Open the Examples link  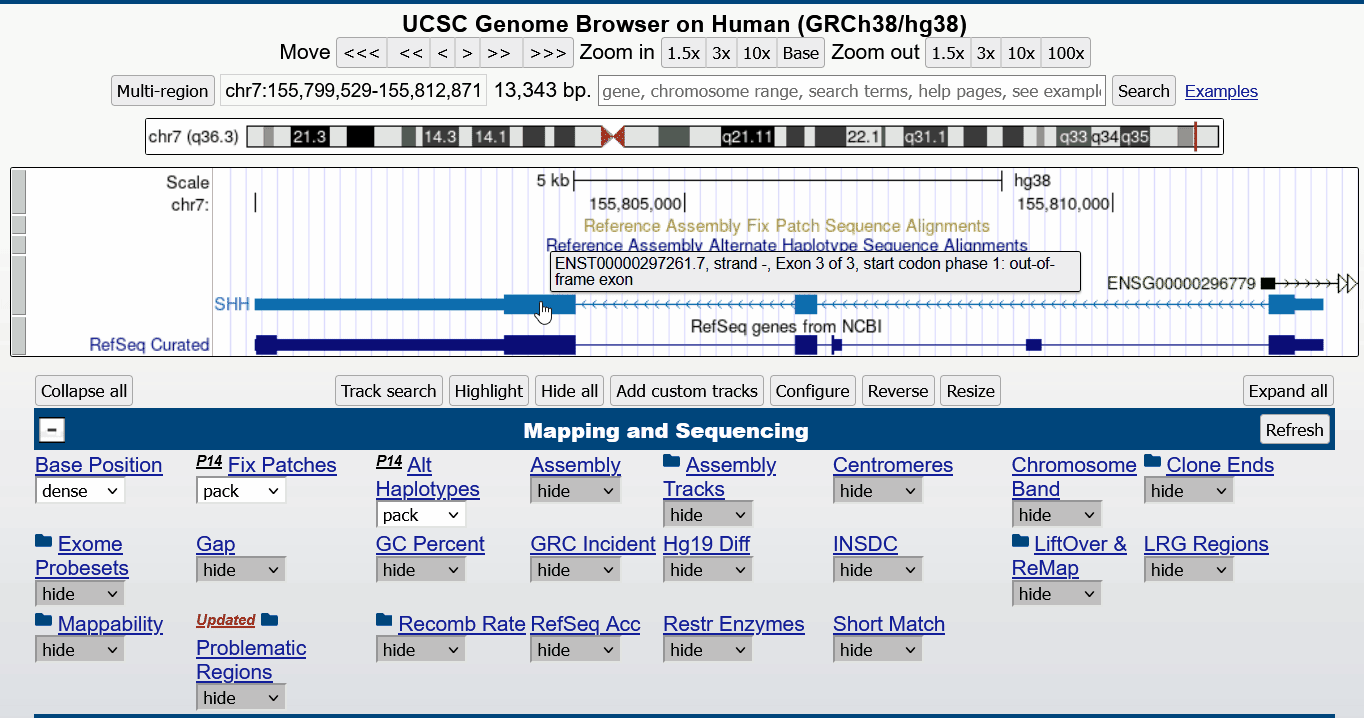[x=1221, y=91]
